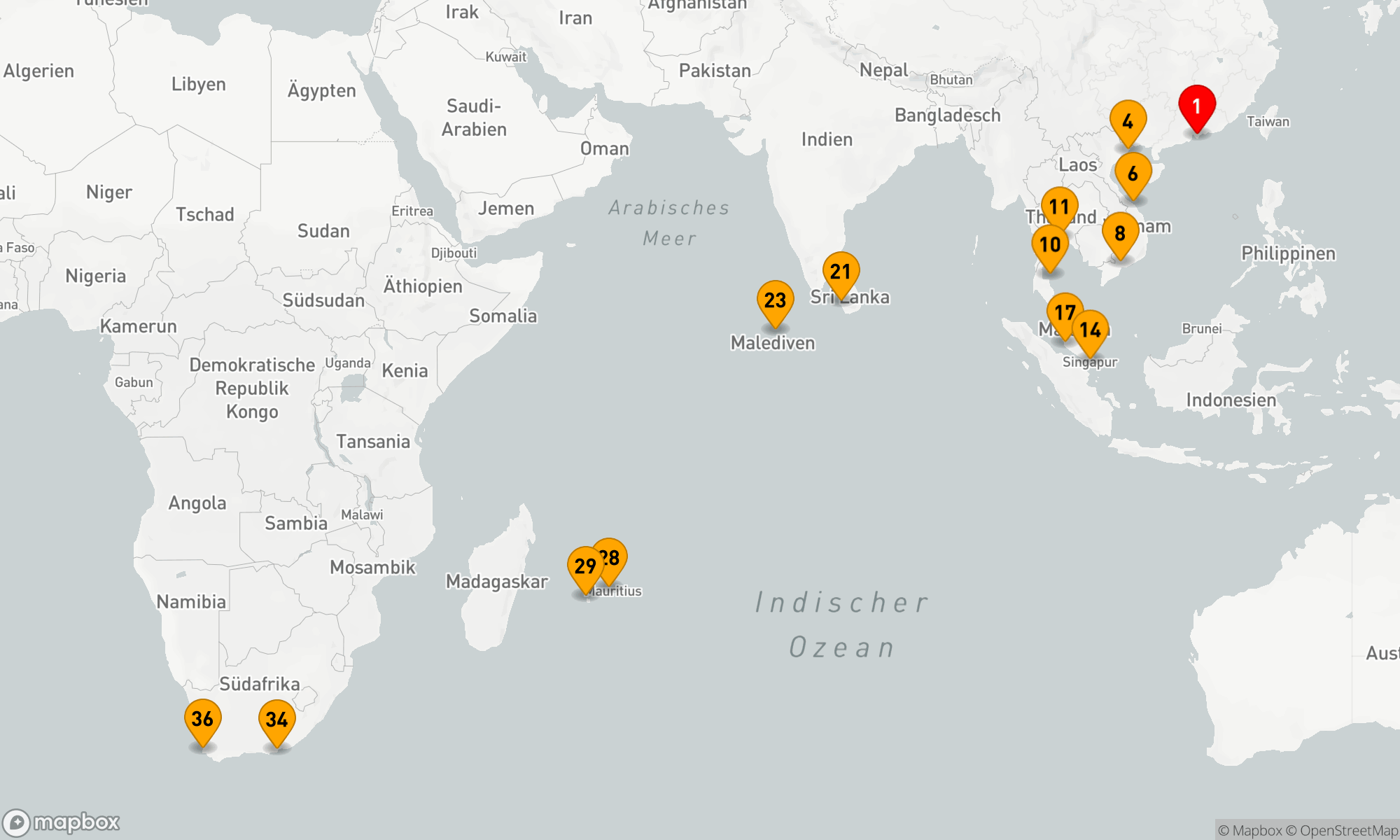Select marker 34 in Südafrika
The image size is (1400, 840).
pos(277,720)
